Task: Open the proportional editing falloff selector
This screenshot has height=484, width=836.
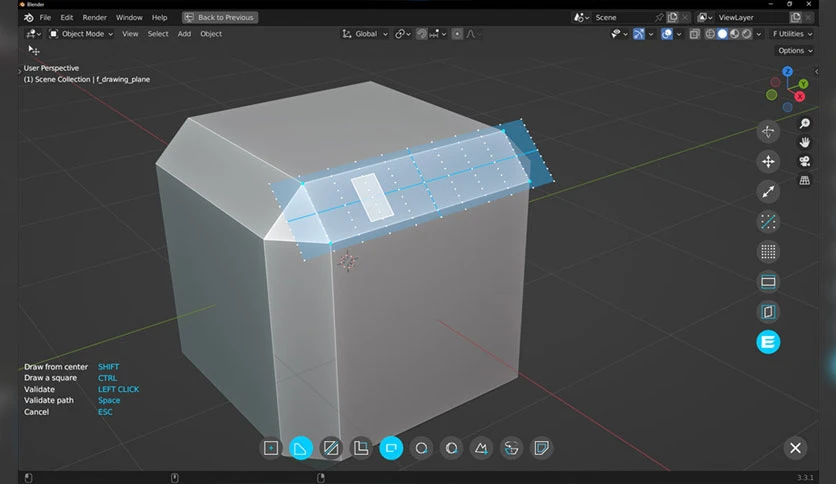Action: (473, 34)
